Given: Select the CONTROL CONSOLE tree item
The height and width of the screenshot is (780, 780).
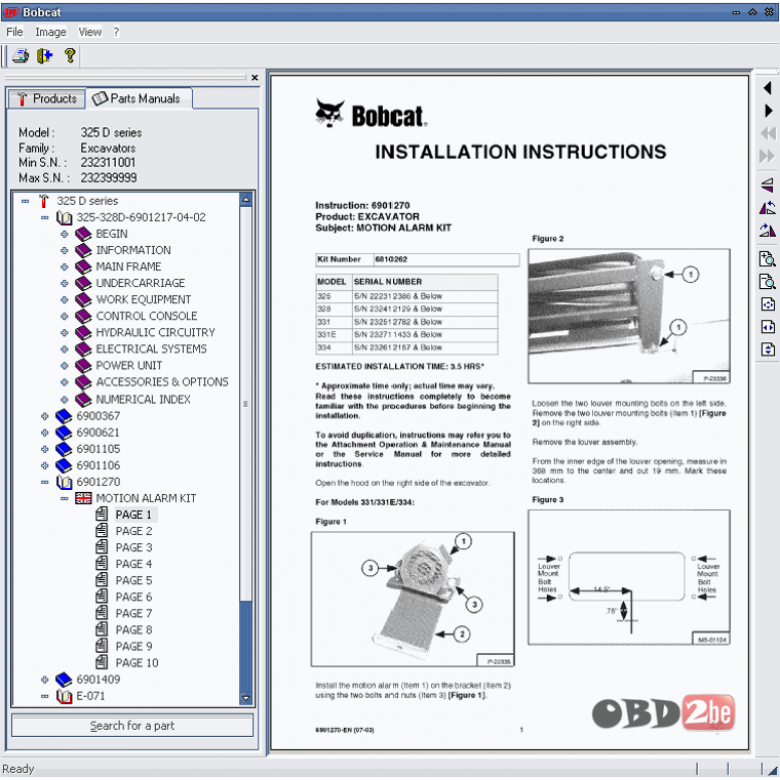Looking at the screenshot, I should 146,316.
